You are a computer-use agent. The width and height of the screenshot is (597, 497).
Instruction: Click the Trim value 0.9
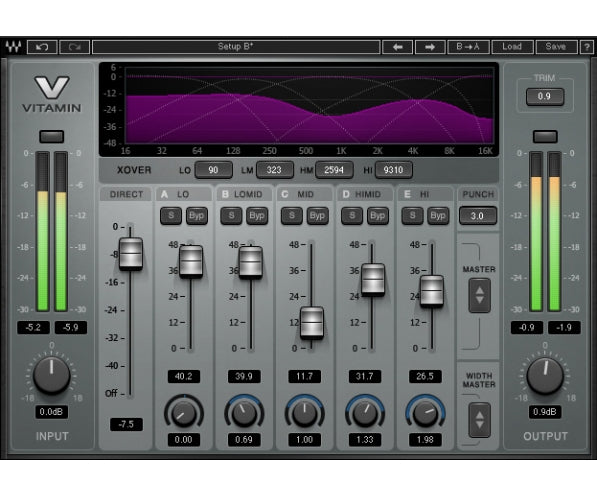coord(545,96)
